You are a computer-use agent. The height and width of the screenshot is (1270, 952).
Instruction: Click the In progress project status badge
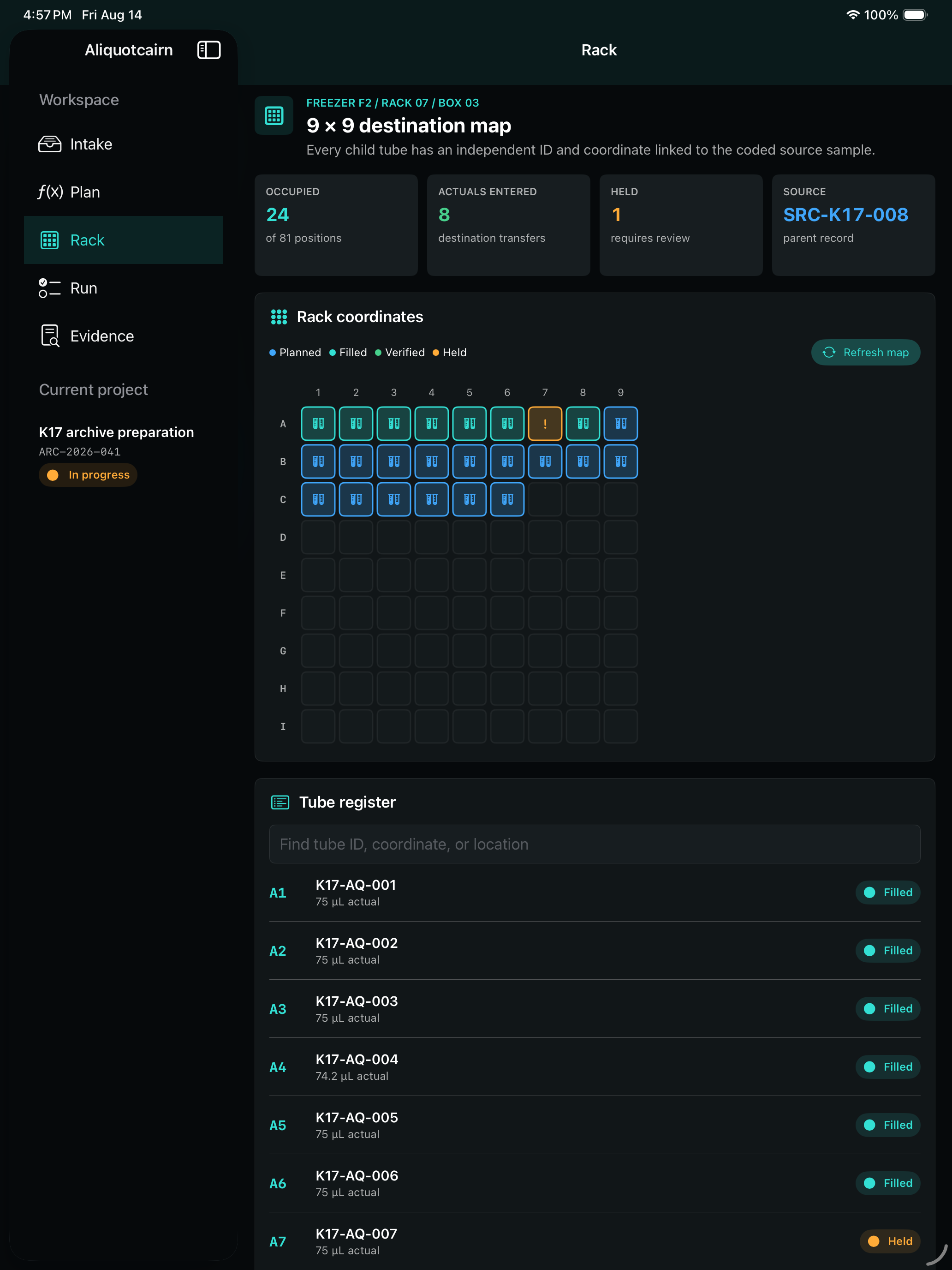88,475
